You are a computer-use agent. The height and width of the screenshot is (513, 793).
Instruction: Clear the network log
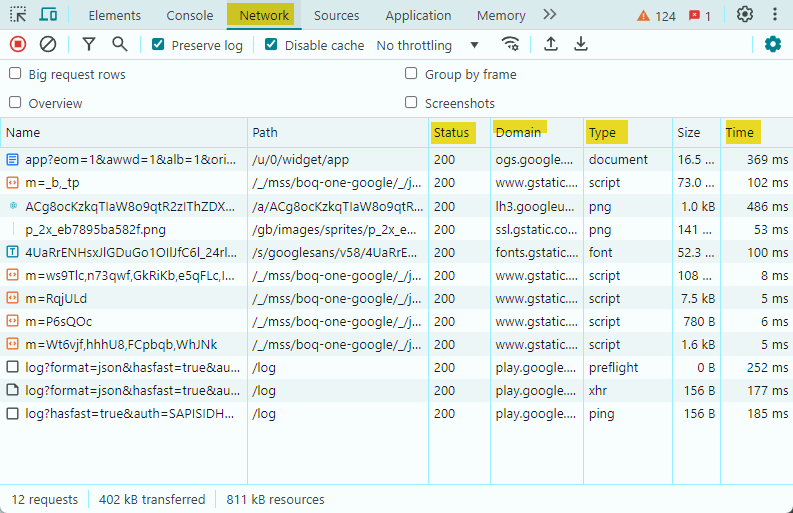point(48,44)
